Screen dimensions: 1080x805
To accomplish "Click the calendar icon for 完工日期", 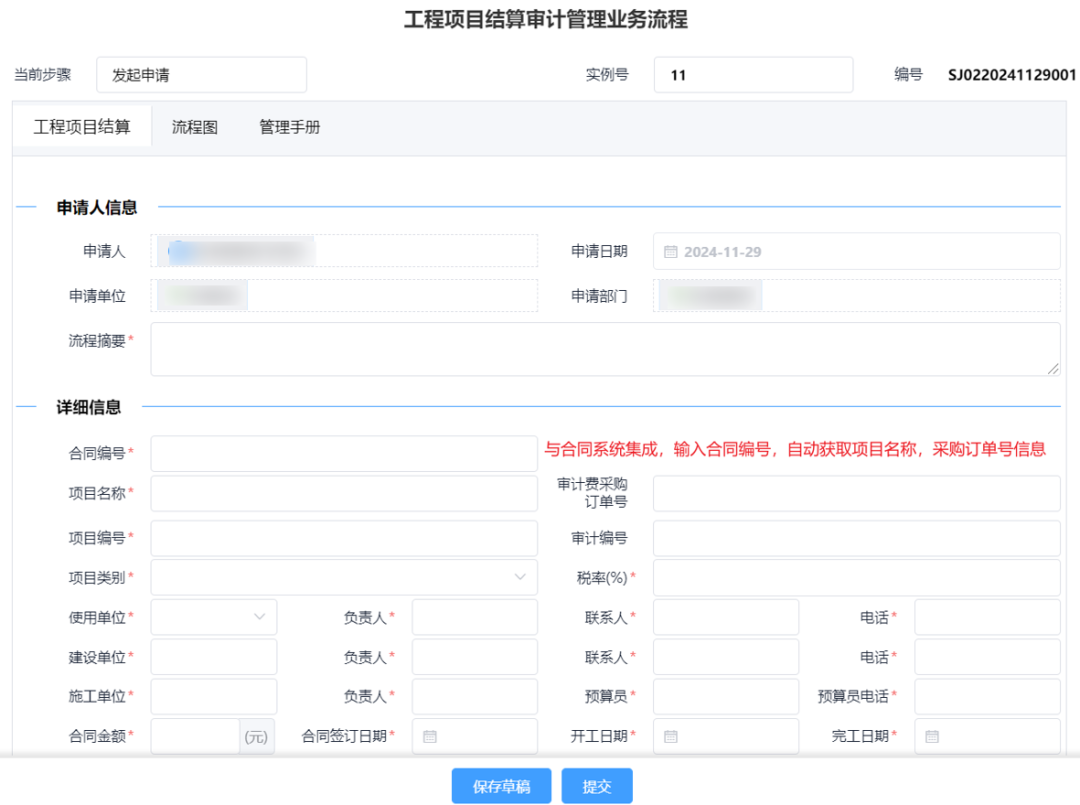I will 932,737.
